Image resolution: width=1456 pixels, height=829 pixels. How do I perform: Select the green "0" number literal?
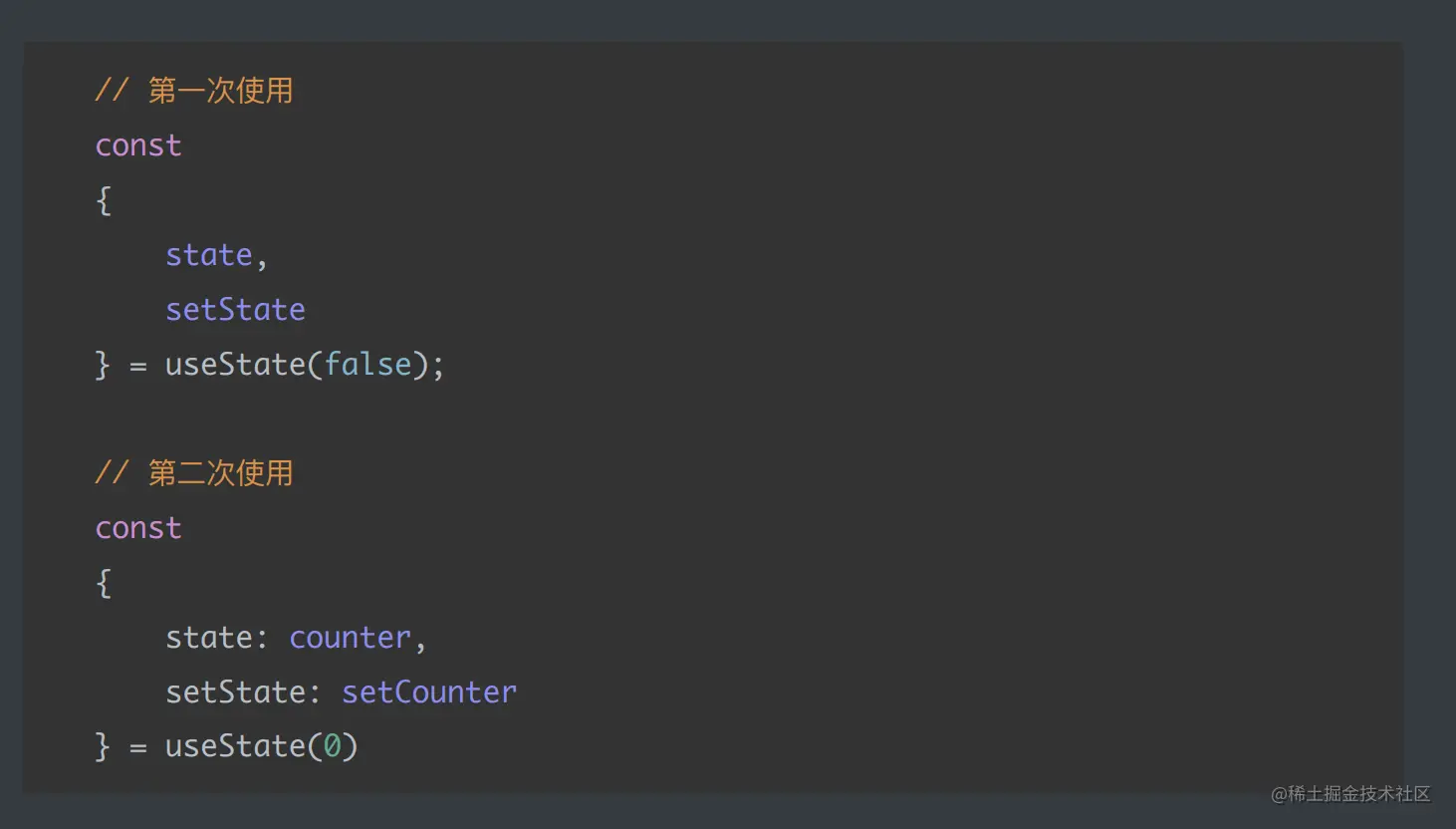[333, 746]
